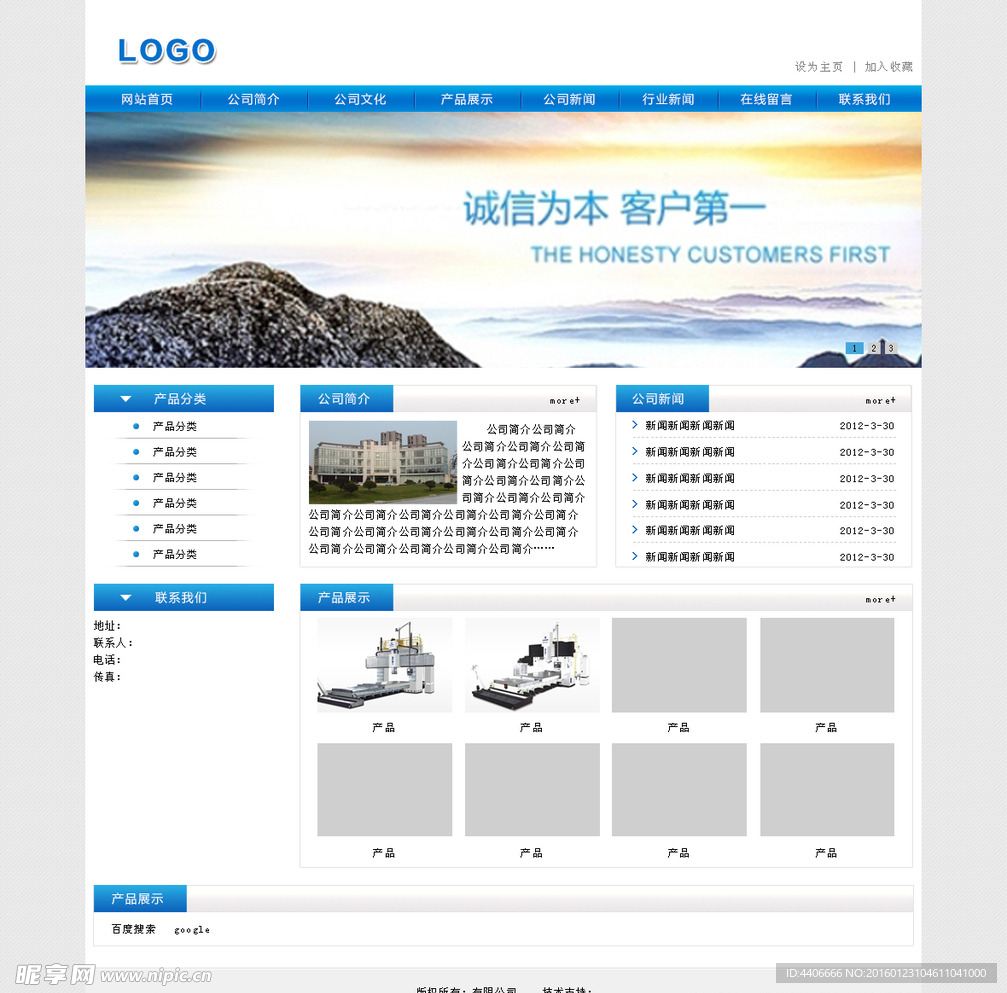Open the 在线留言 menu item

[766, 99]
